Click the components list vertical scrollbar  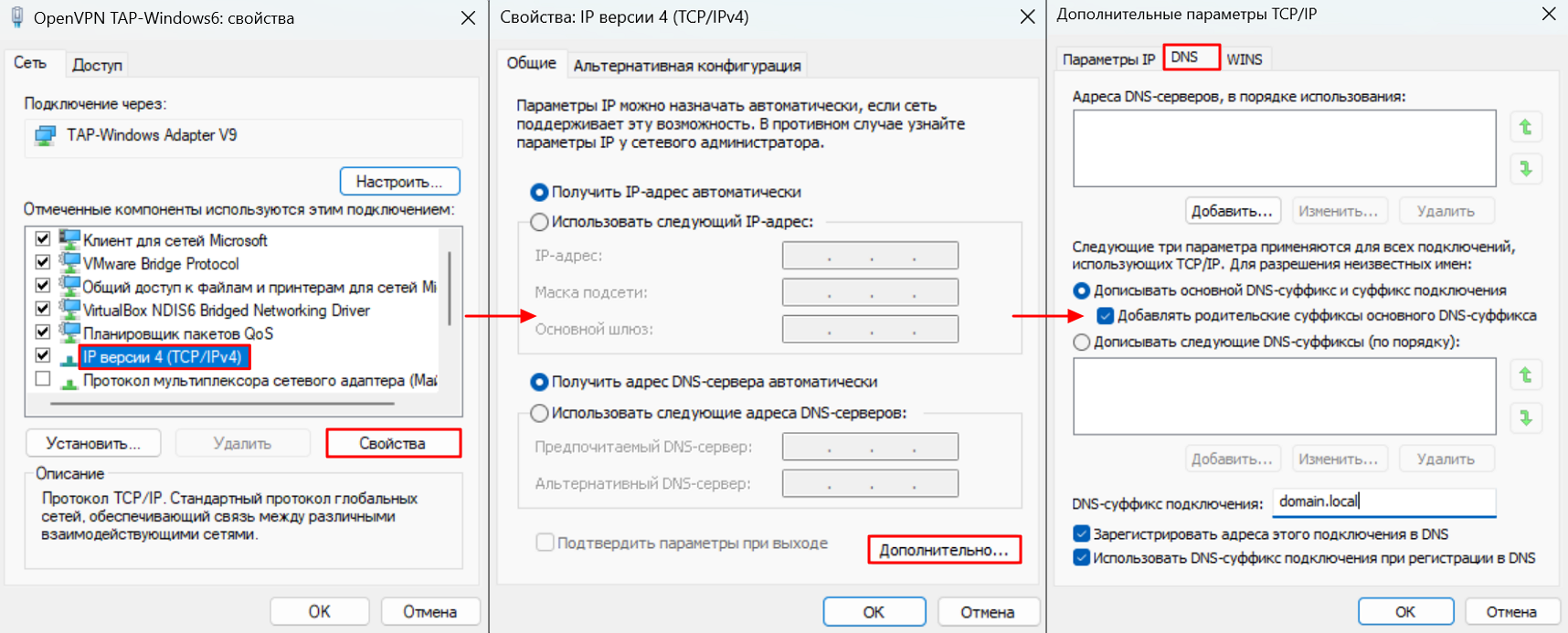(450, 290)
